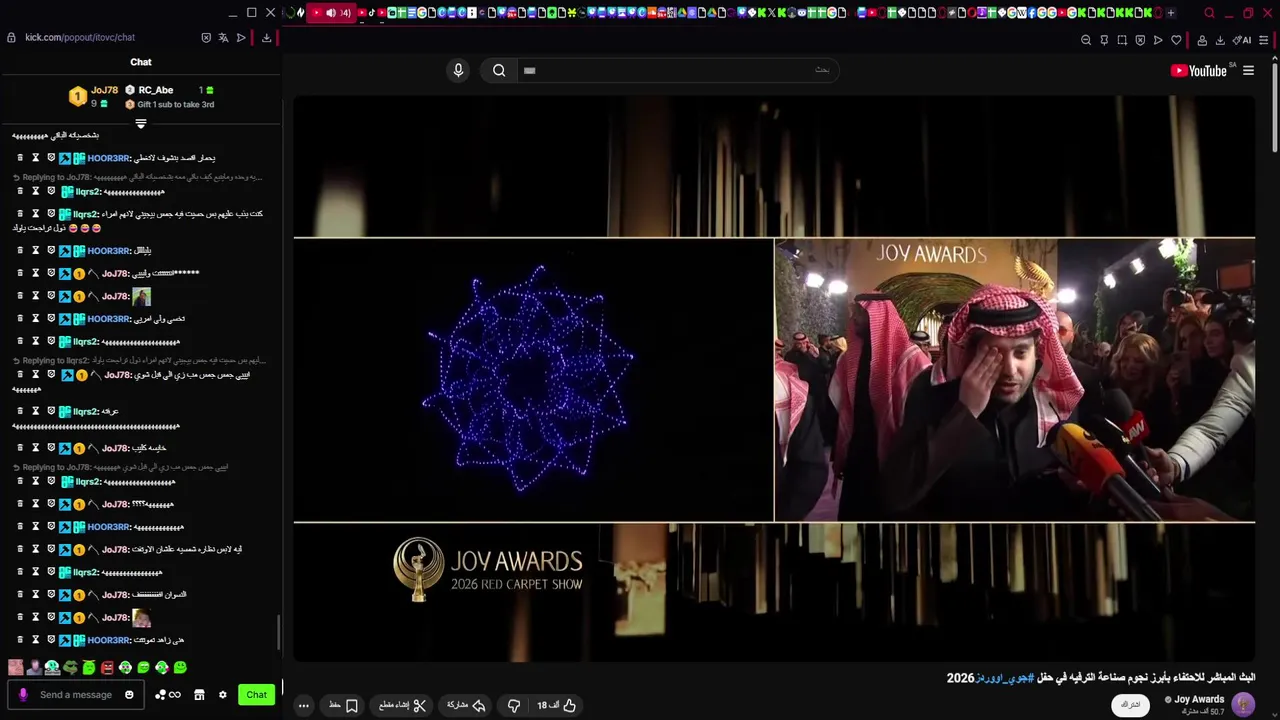
Task: Click the اشتراك subscribe button
Action: [x=1130, y=705]
